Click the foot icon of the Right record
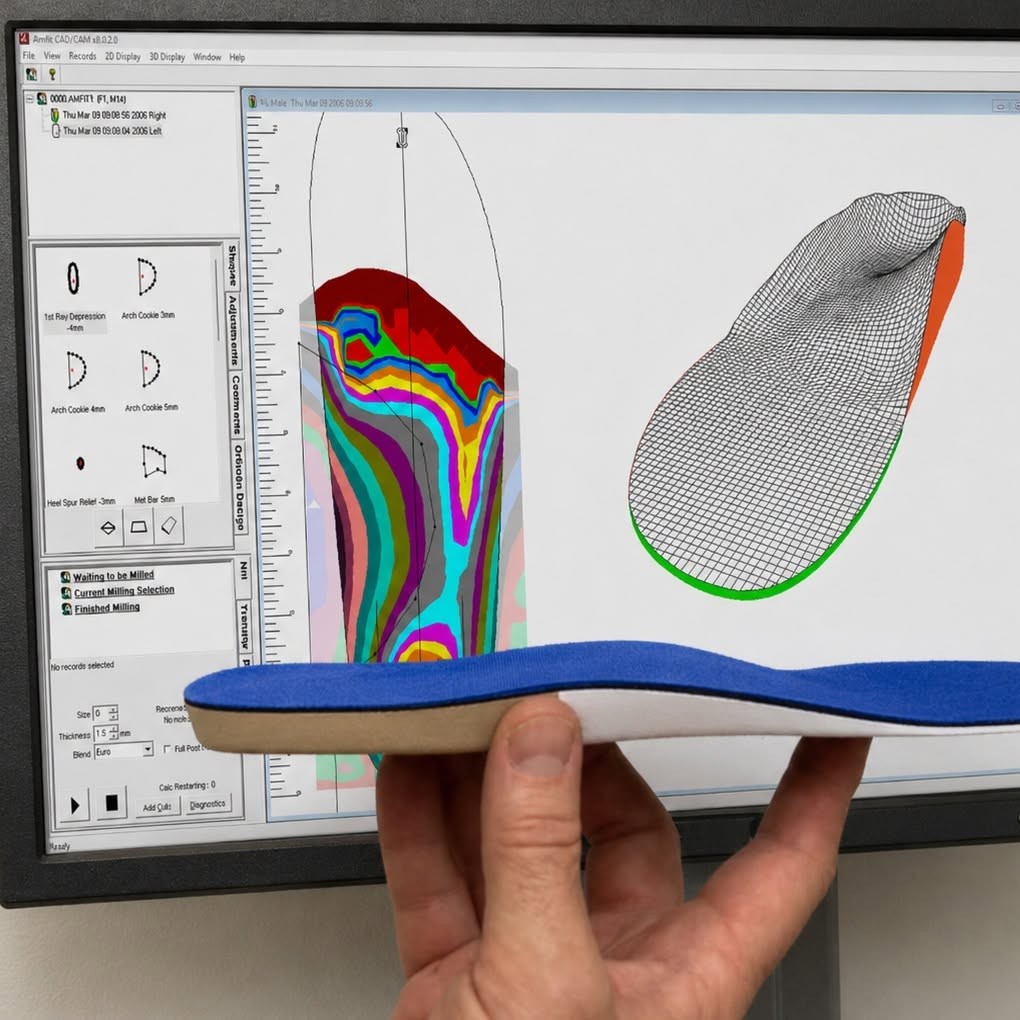Image resolution: width=1020 pixels, height=1020 pixels. click(55, 116)
